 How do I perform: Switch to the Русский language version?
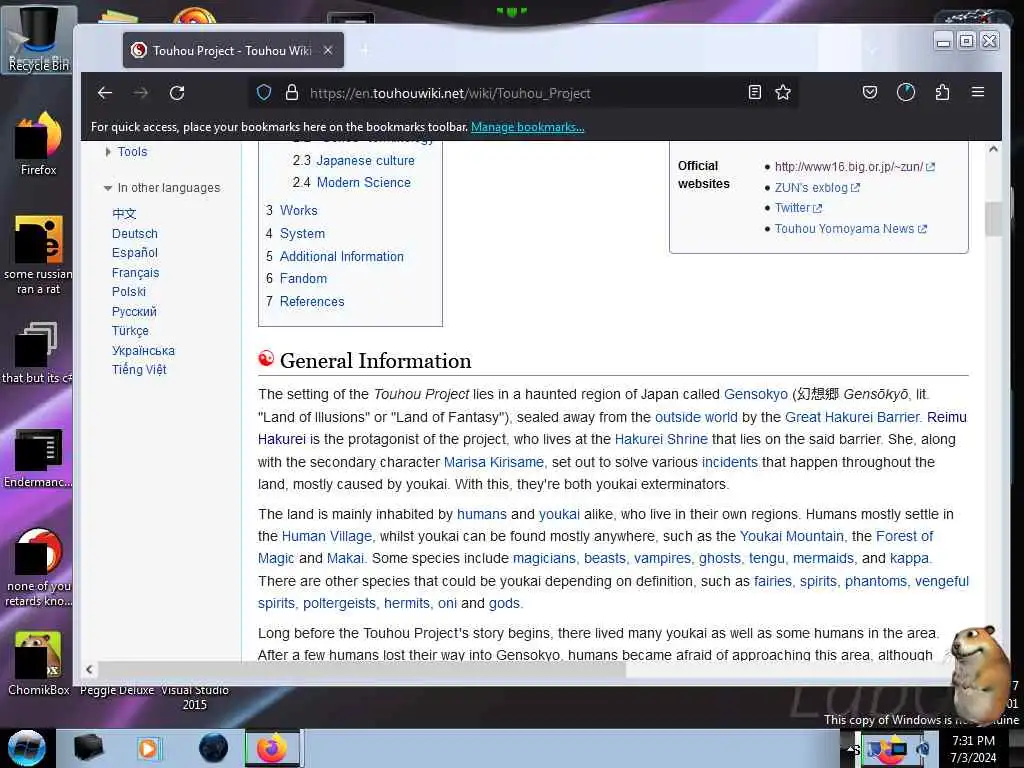[x=134, y=312]
